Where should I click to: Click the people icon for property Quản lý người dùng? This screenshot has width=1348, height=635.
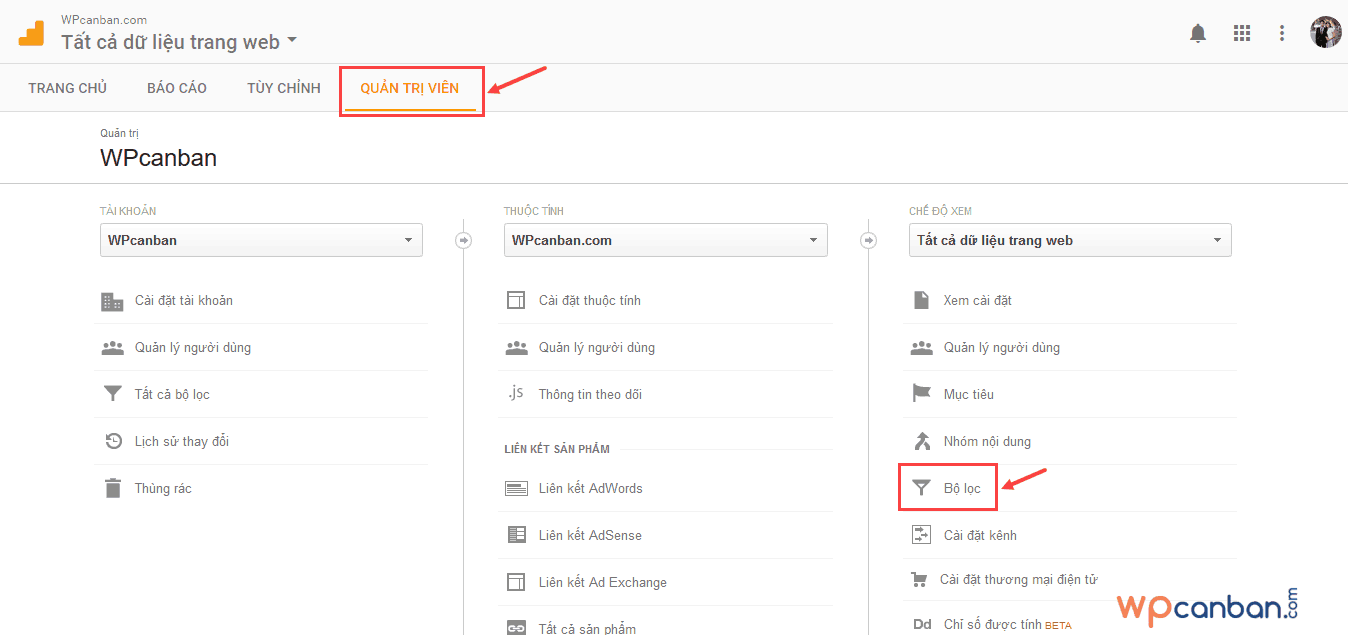(516, 348)
